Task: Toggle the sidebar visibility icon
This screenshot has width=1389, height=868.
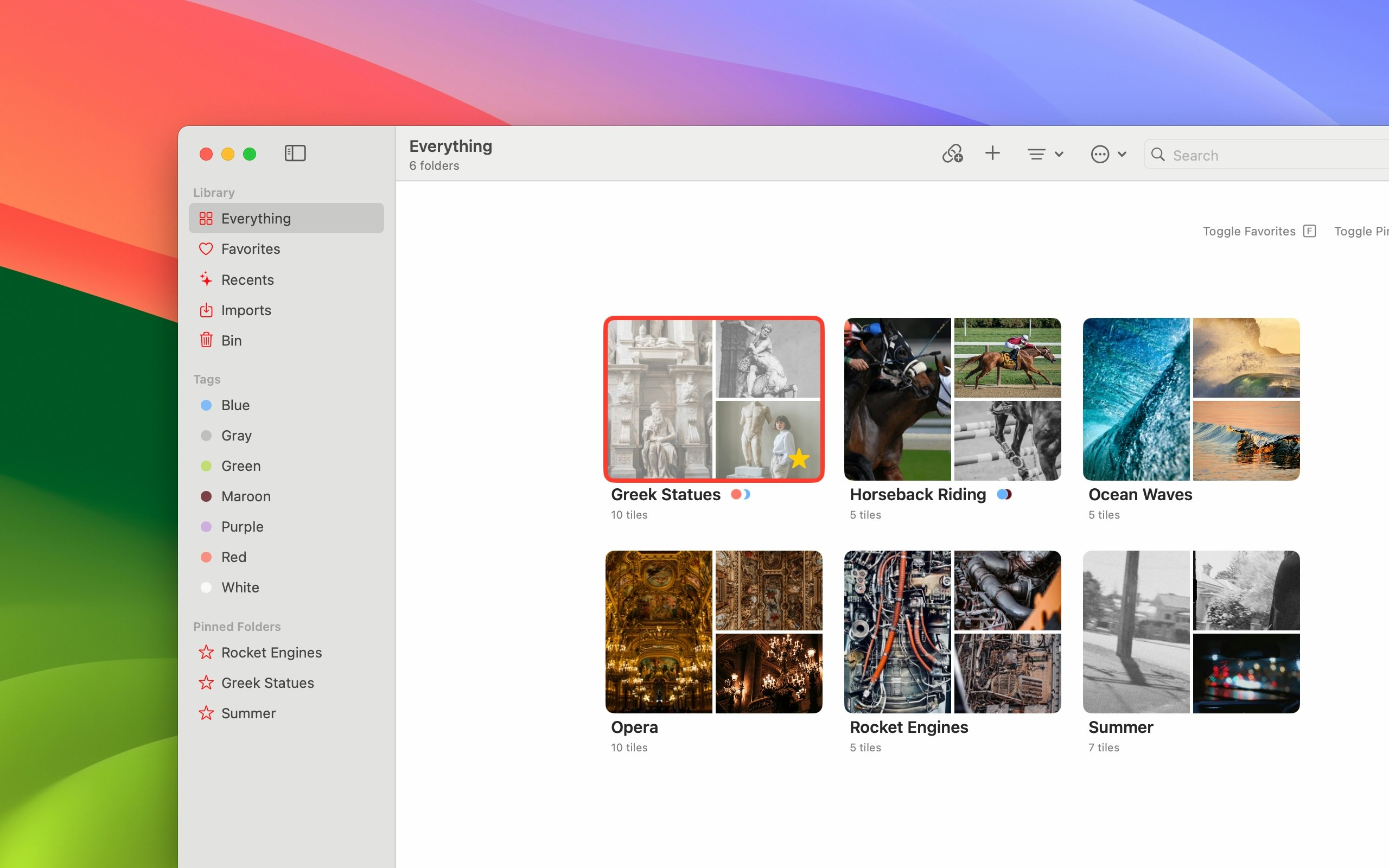Action: [x=295, y=154]
